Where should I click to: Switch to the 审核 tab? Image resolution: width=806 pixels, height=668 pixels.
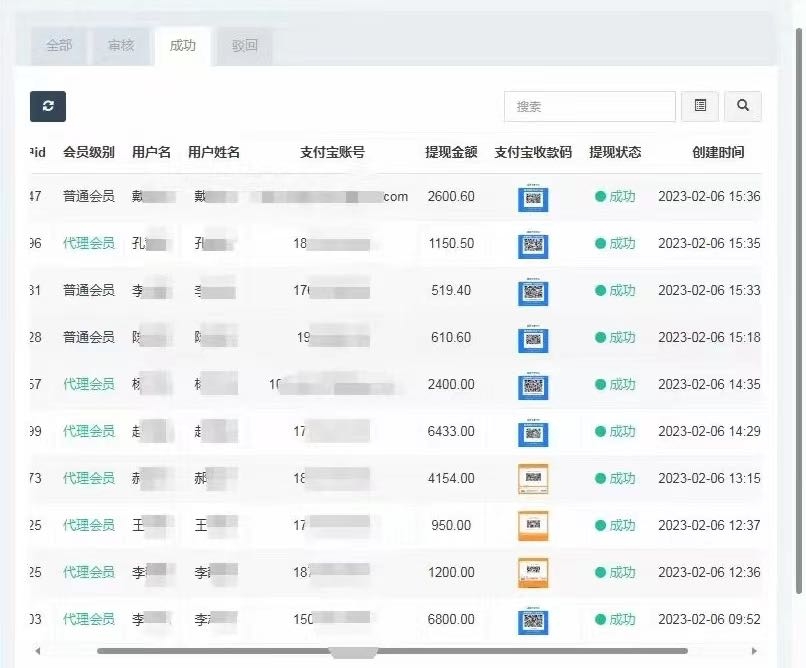[121, 46]
